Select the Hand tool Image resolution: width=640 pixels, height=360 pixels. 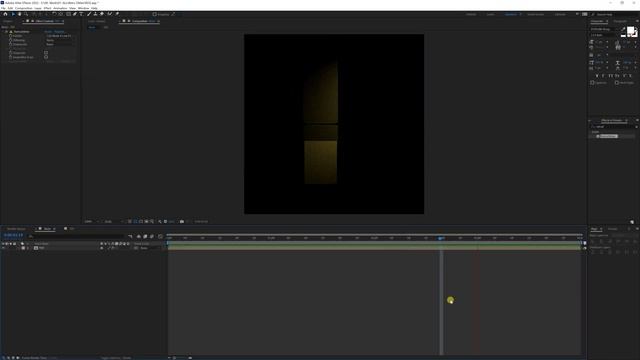pyautogui.click(x=19, y=14)
